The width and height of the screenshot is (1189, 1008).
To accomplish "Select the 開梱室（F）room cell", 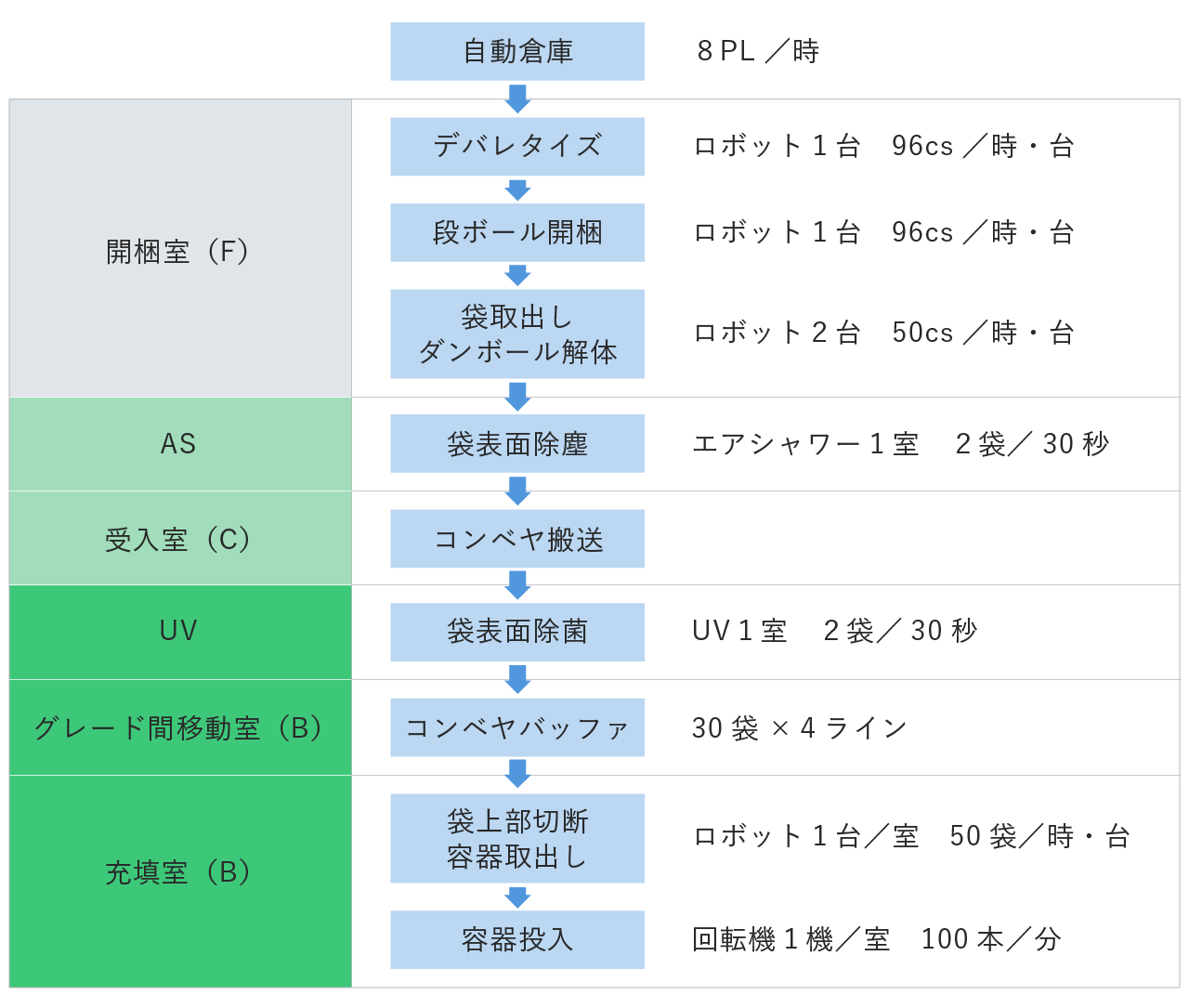I will pyautogui.click(x=180, y=249).
